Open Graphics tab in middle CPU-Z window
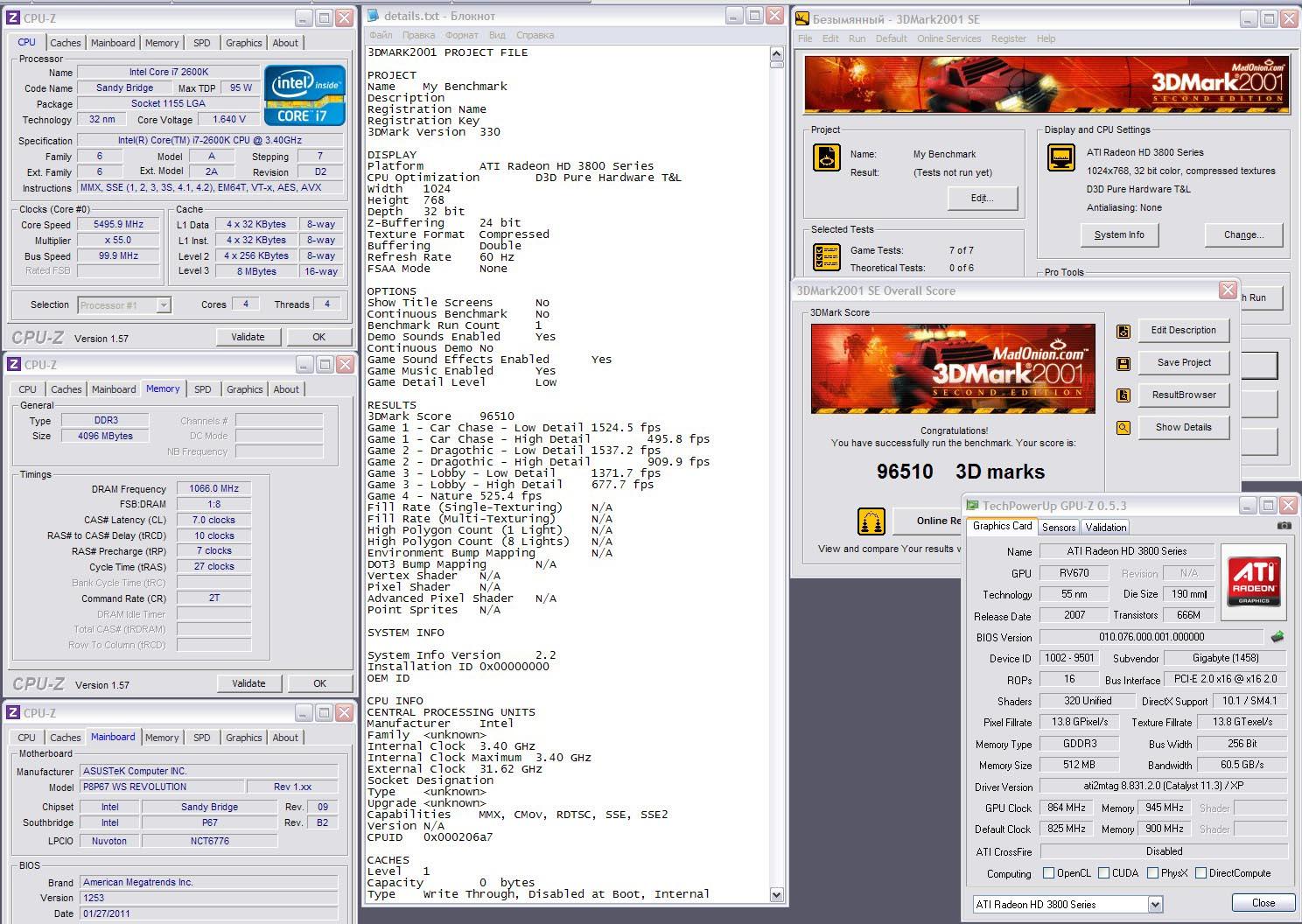The height and width of the screenshot is (924, 1302). coord(244,389)
